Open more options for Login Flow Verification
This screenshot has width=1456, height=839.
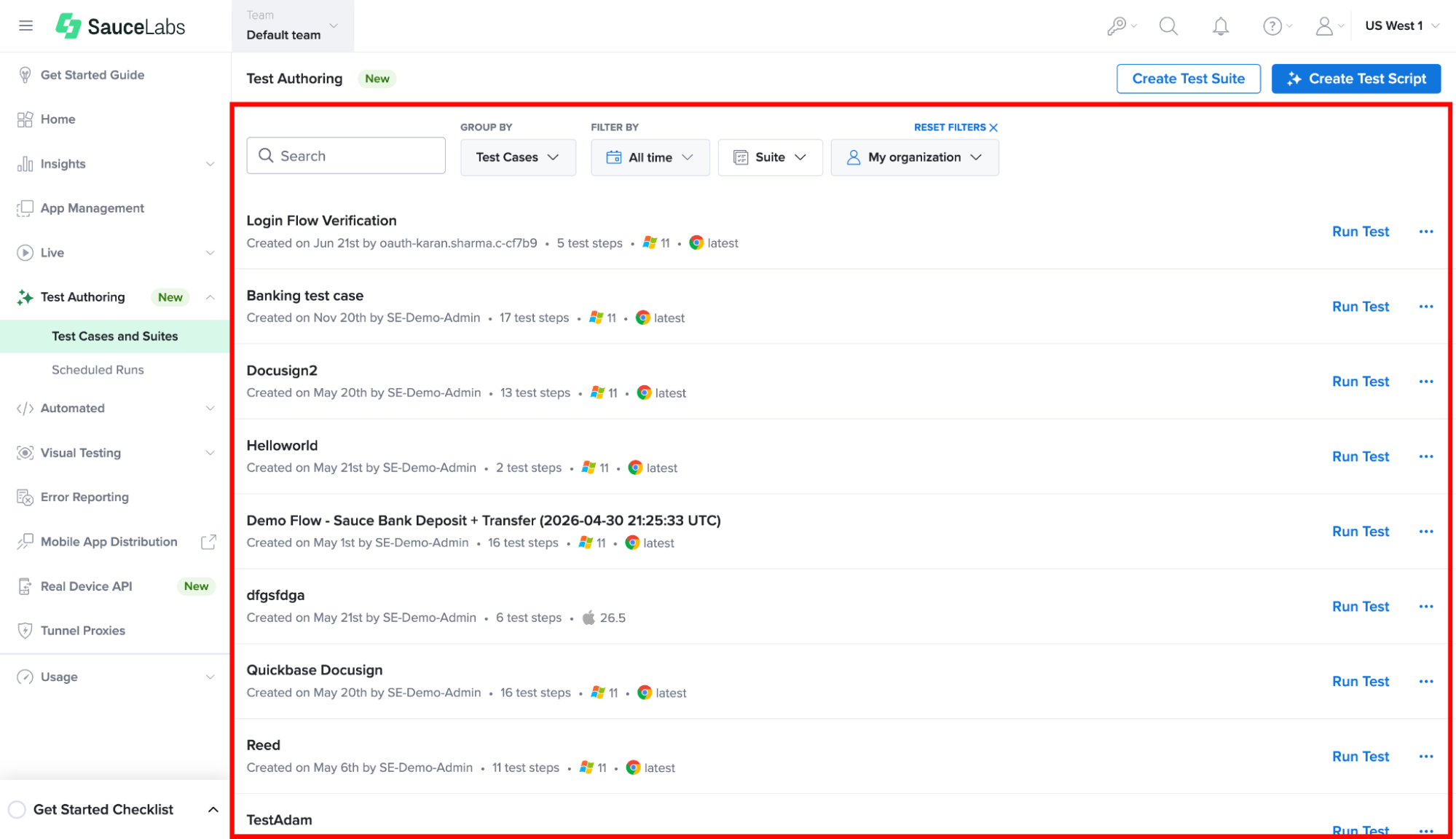[1426, 232]
